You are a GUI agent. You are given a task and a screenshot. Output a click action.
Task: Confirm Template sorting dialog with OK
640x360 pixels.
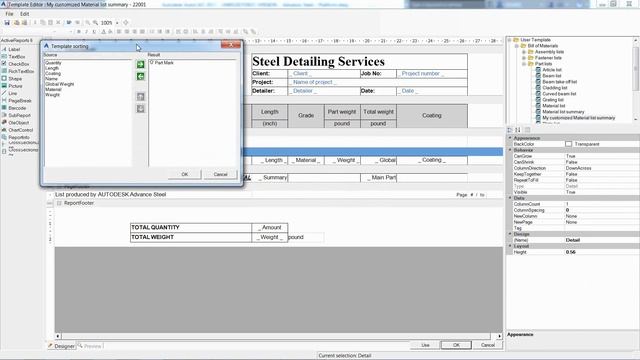point(184,174)
